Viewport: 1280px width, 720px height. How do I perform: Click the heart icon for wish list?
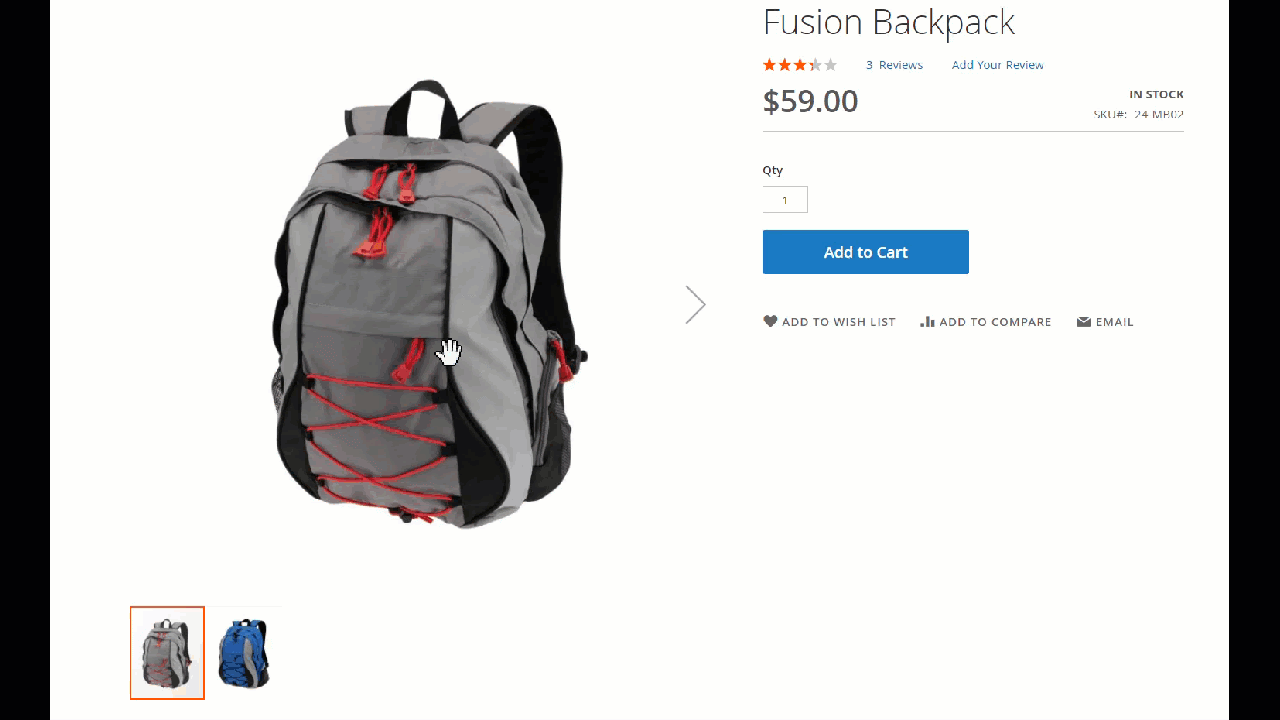coord(770,322)
